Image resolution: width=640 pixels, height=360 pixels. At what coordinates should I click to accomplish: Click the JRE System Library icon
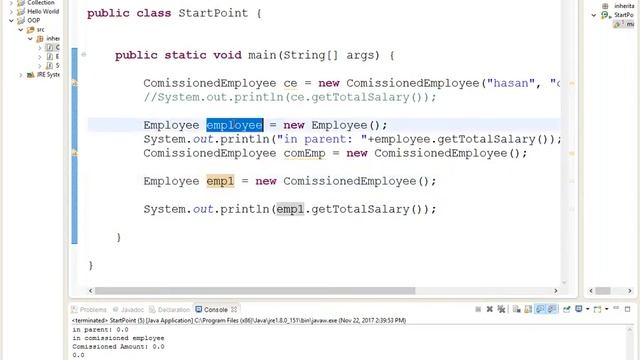pos(31,75)
